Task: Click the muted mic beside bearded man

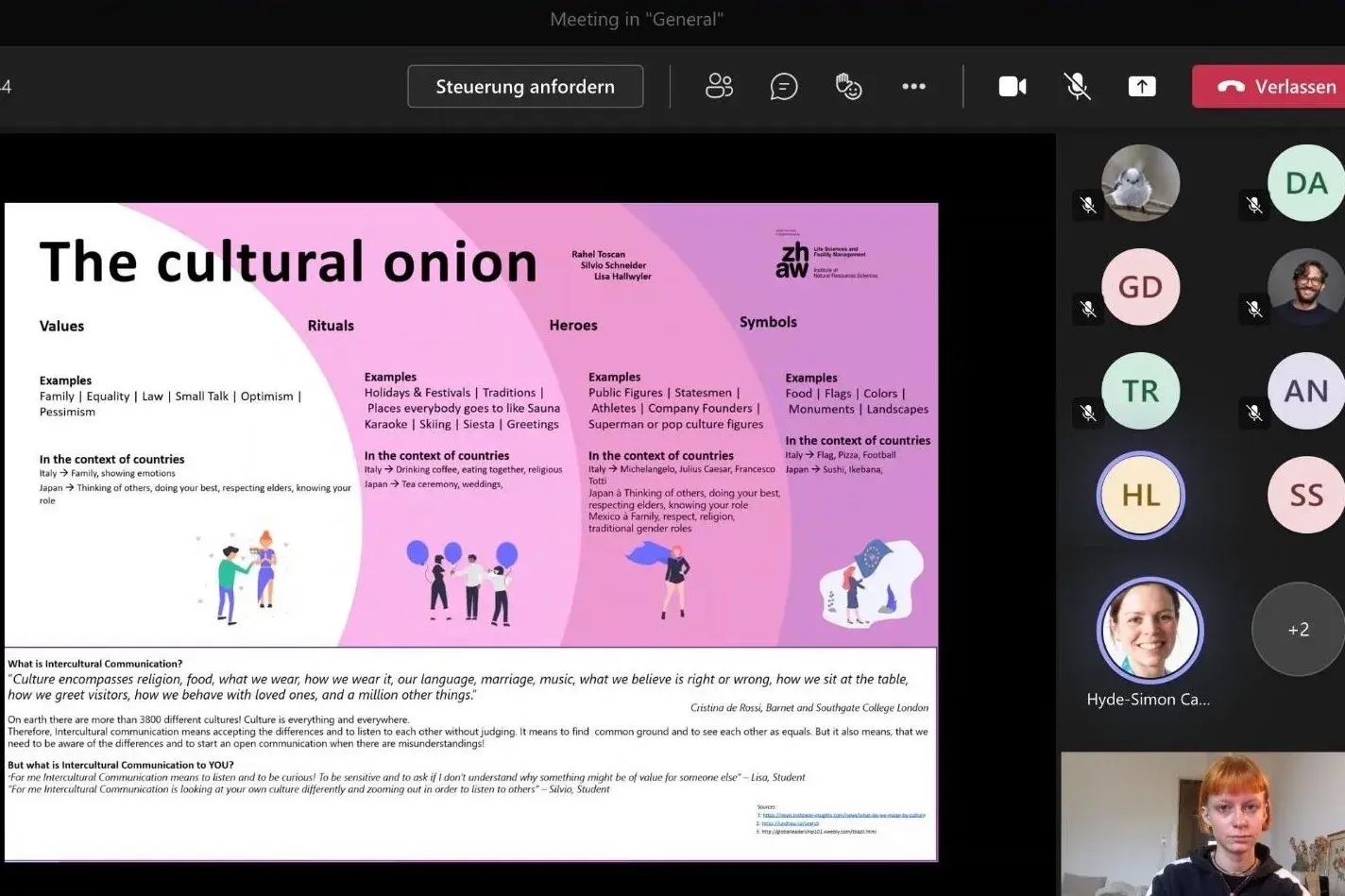Action: [x=1254, y=309]
